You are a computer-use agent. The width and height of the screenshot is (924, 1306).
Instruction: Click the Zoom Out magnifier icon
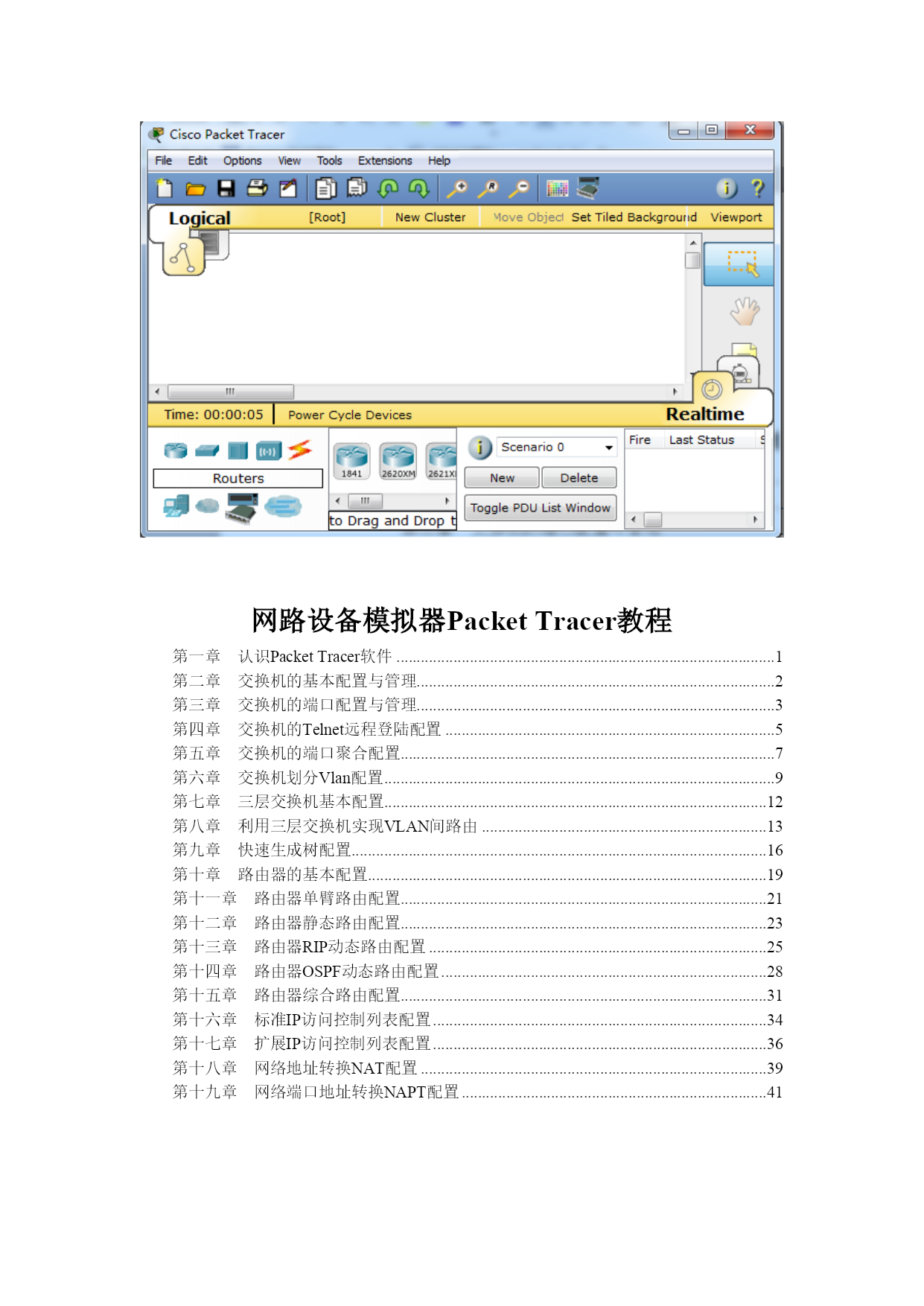[519, 188]
